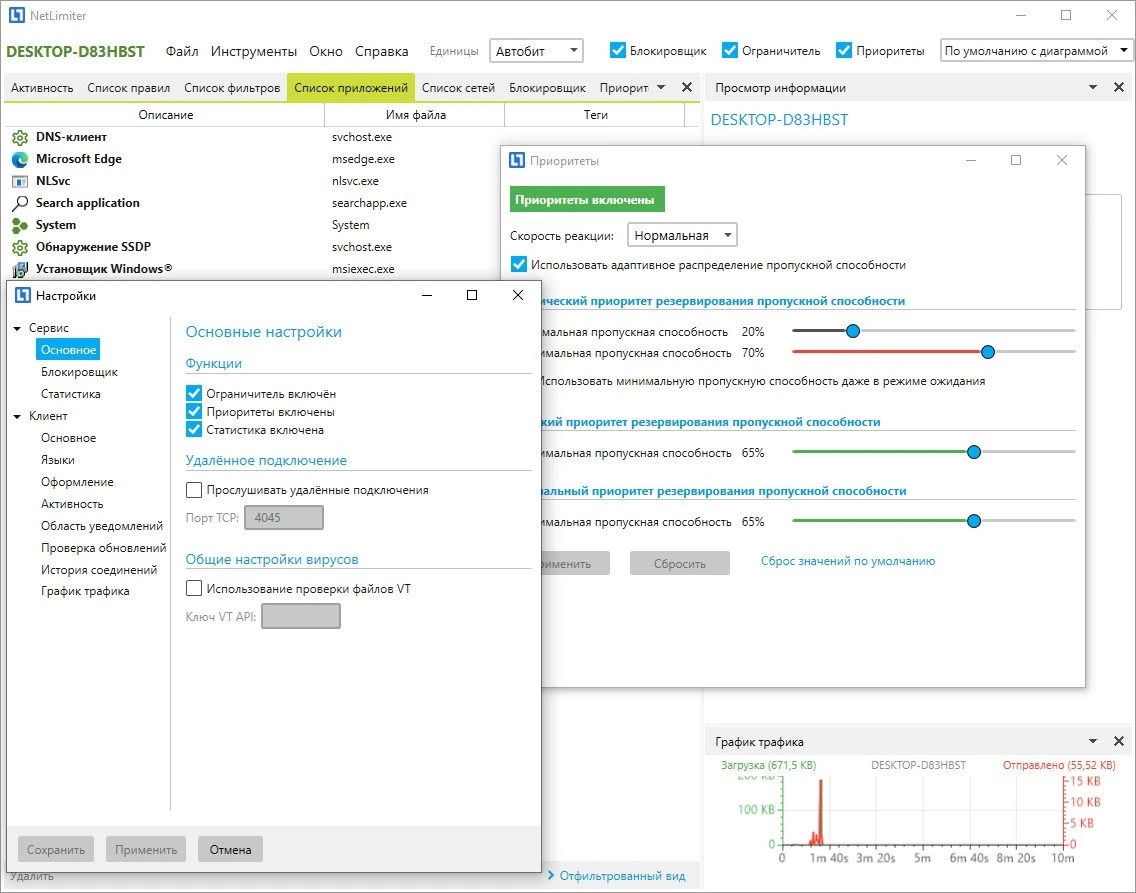
Task: Open the Справка menu
Action: coord(382,51)
